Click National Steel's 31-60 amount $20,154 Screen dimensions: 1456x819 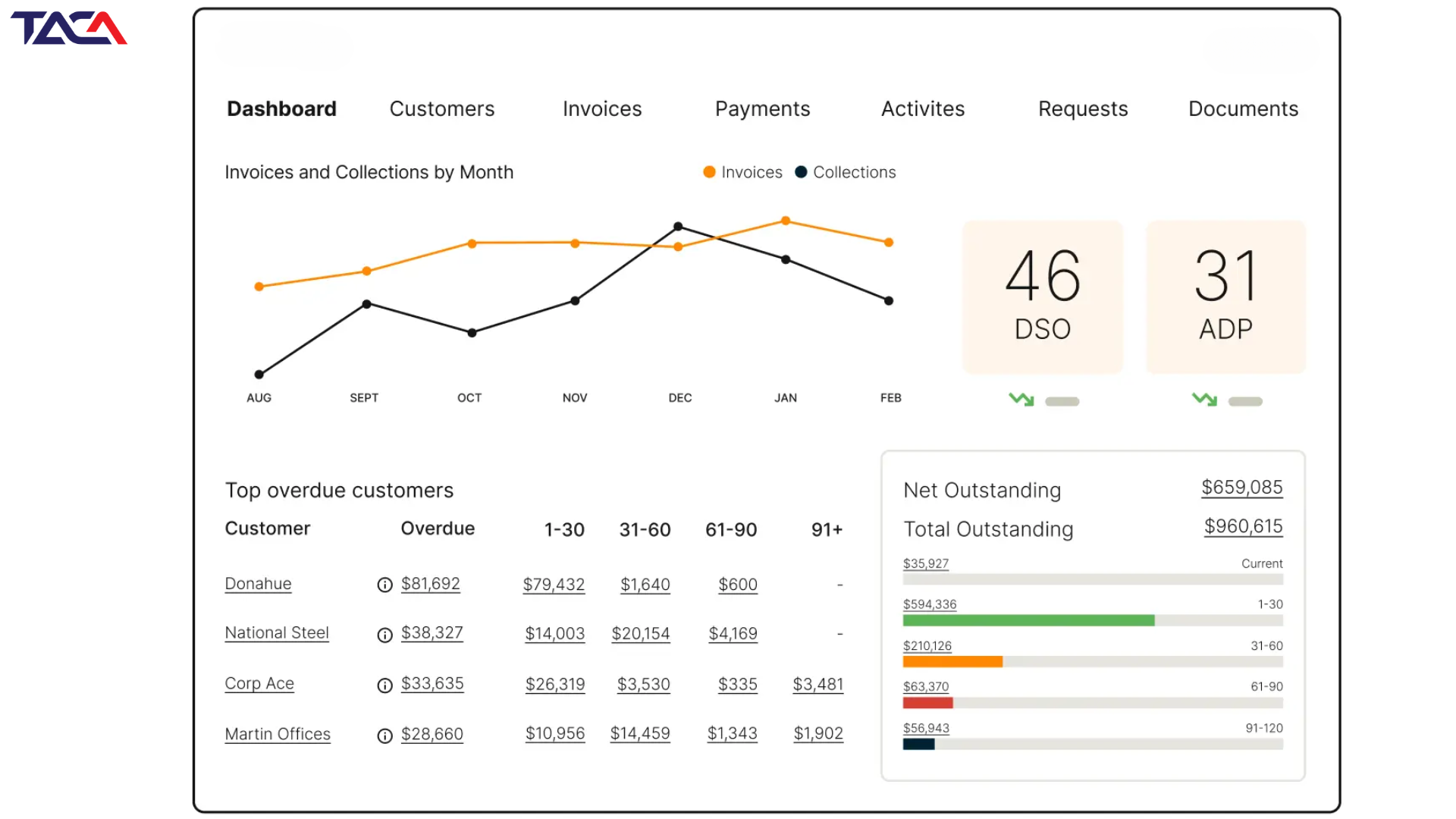click(x=641, y=634)
